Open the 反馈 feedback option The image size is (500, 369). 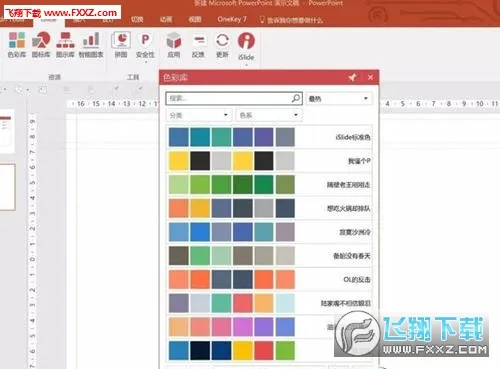198,45
